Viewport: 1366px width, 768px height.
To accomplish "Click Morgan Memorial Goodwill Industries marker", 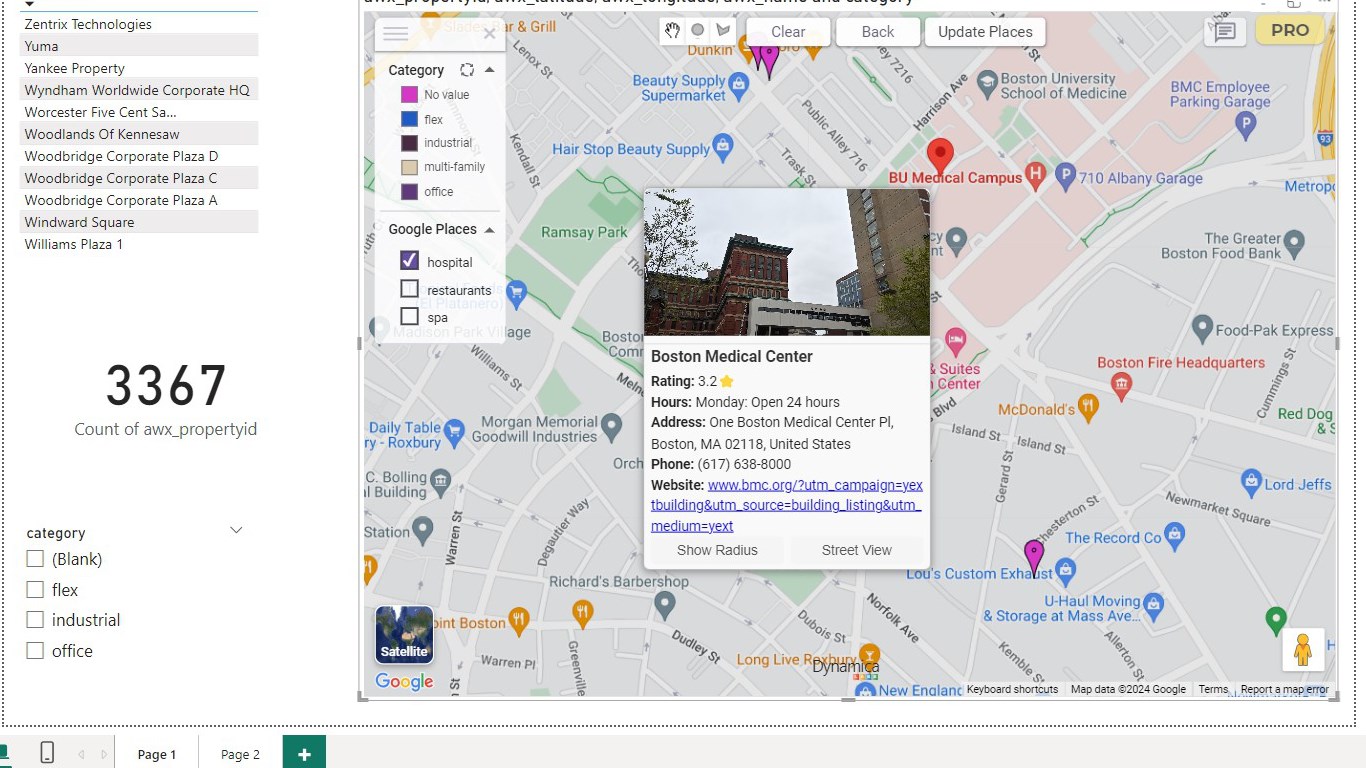I will pos(612,429).
